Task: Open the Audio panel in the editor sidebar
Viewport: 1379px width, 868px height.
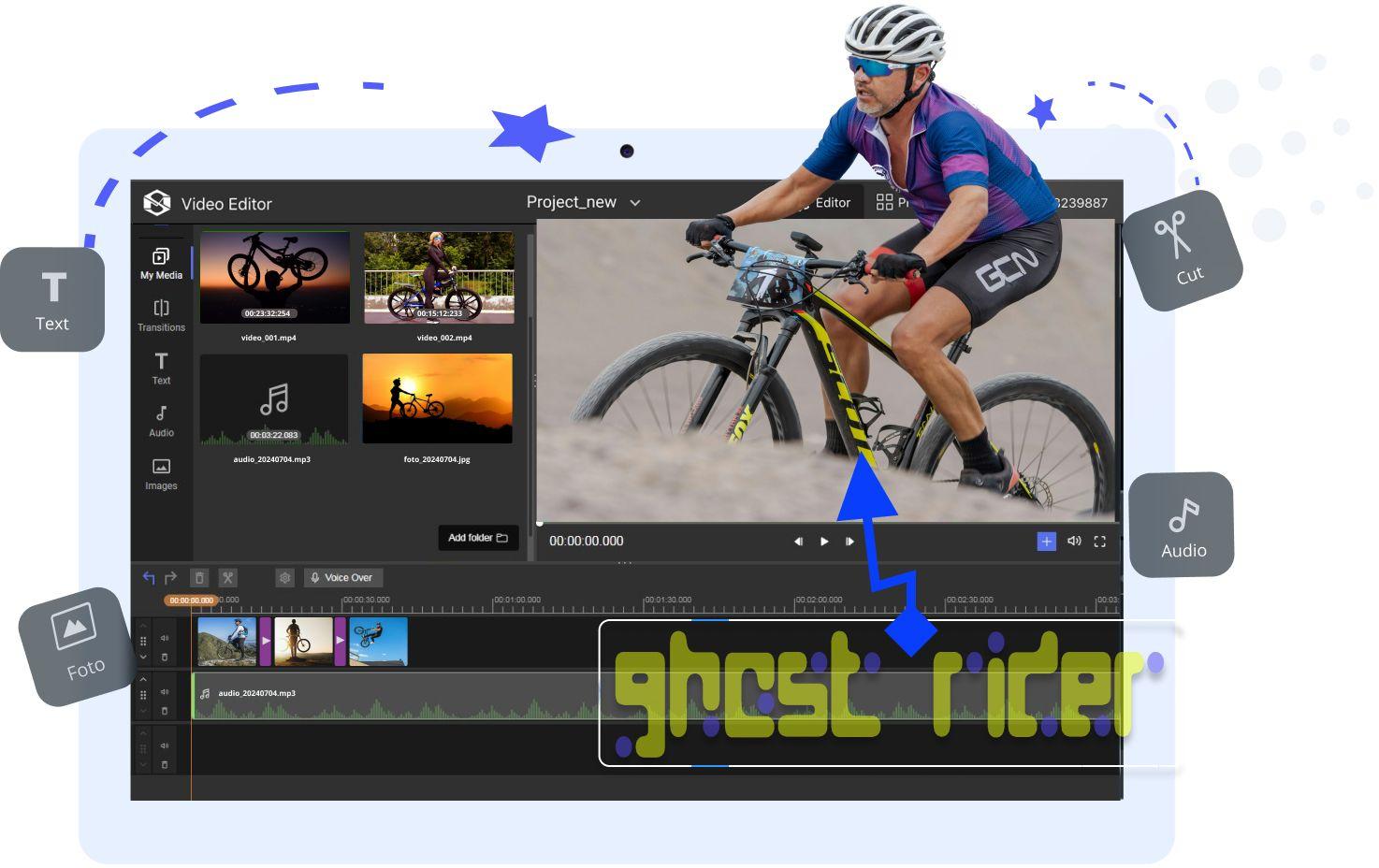Action: click(161, 421)
